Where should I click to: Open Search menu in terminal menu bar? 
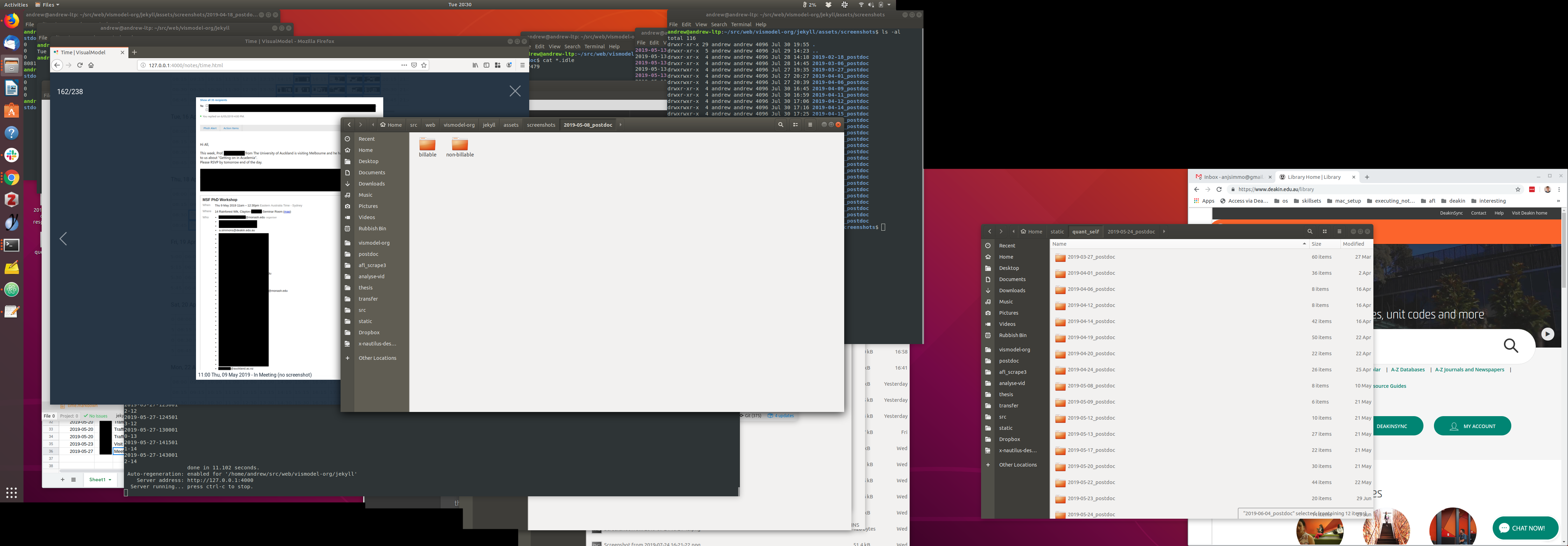click(x=719, y=24)
